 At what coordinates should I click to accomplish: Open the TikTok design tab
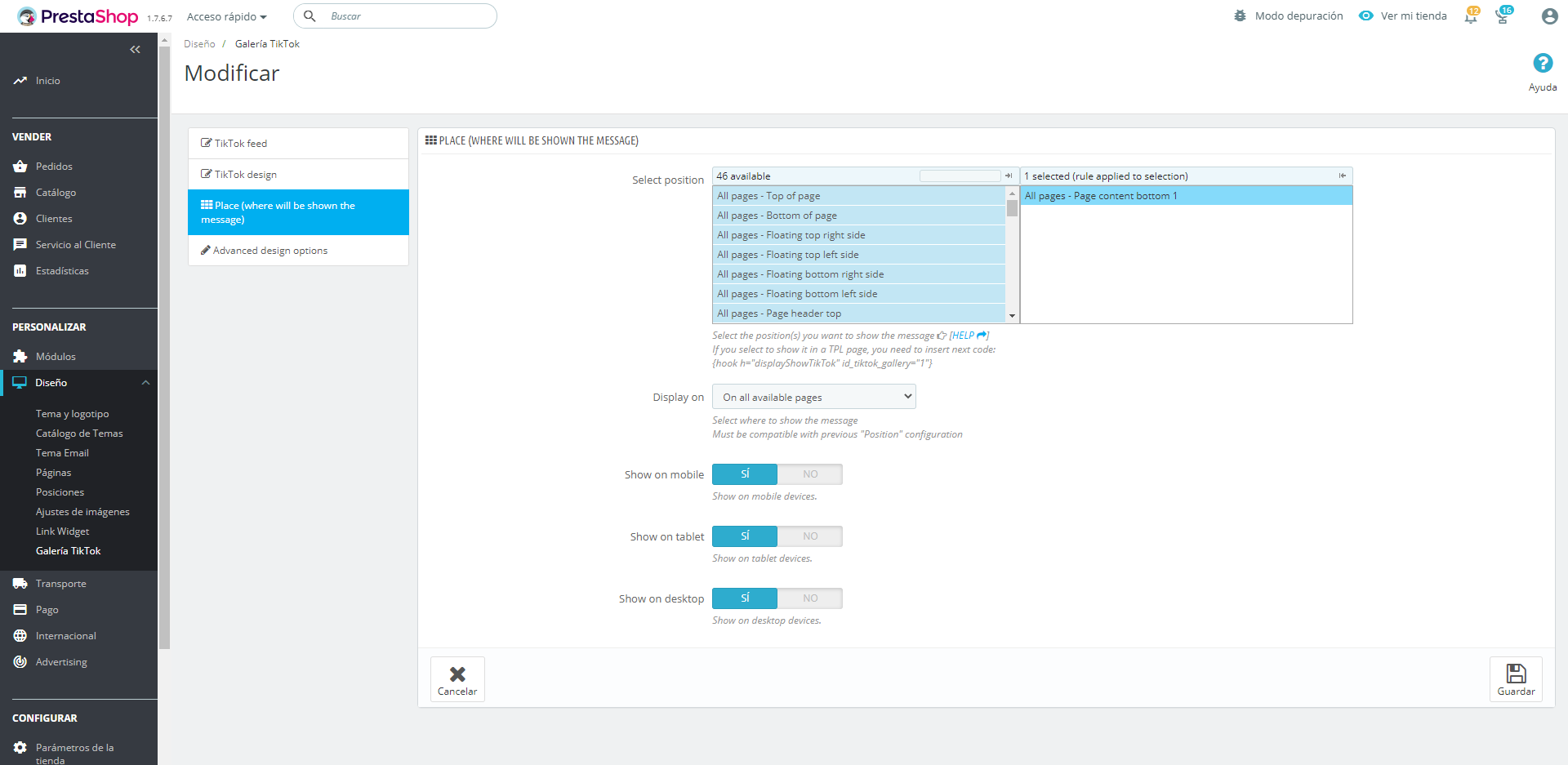[x=299, y=175]
